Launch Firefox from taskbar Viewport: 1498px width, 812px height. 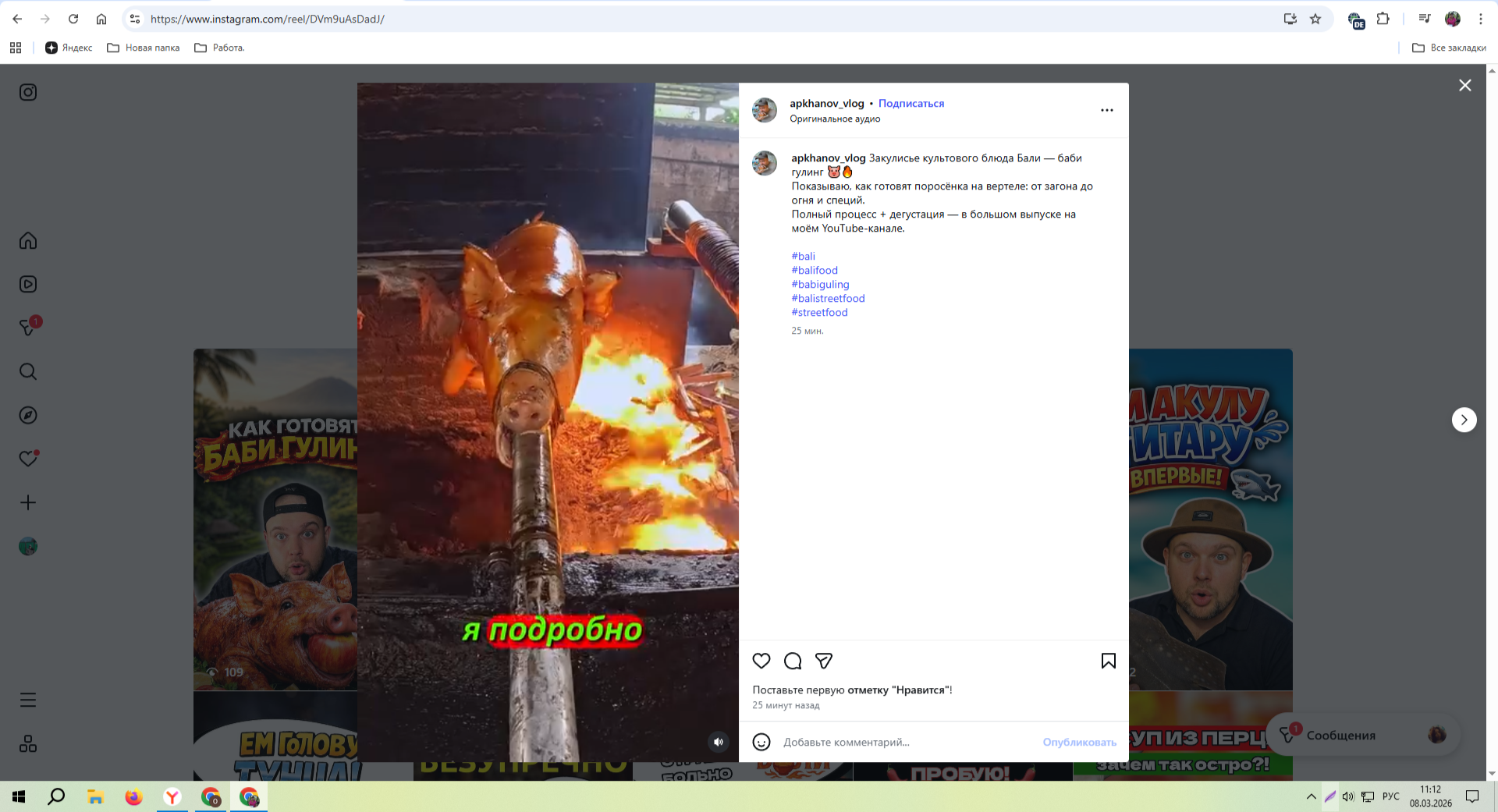pos(133,796)
